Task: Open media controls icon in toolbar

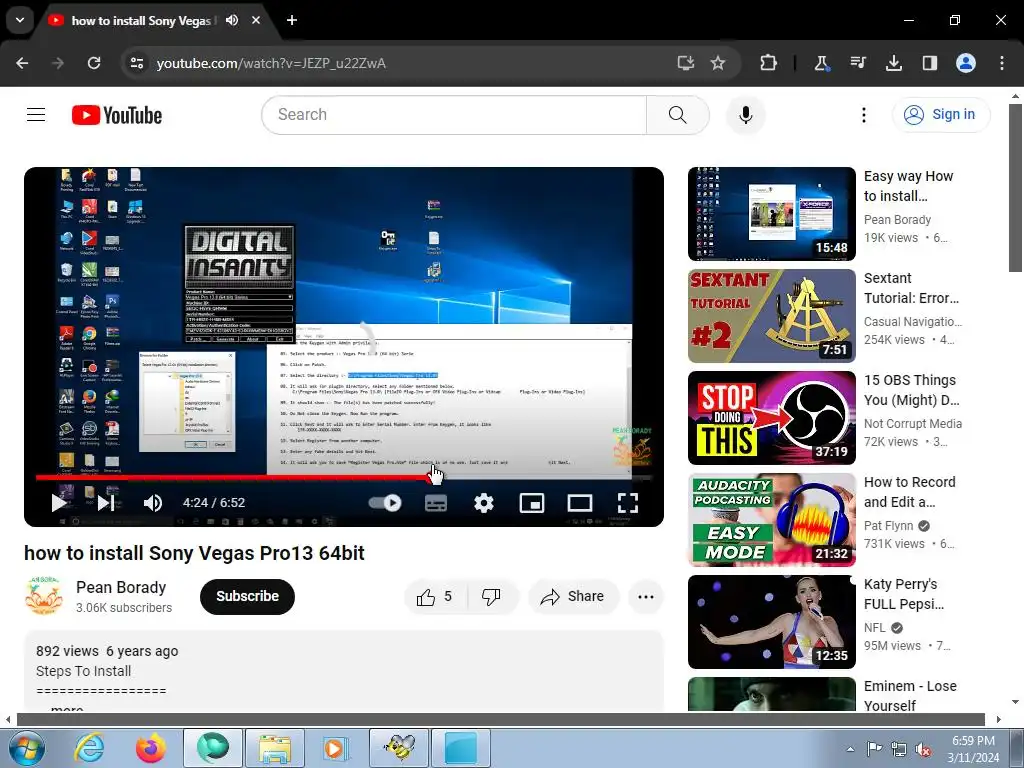Action: [x=857, y=63]
